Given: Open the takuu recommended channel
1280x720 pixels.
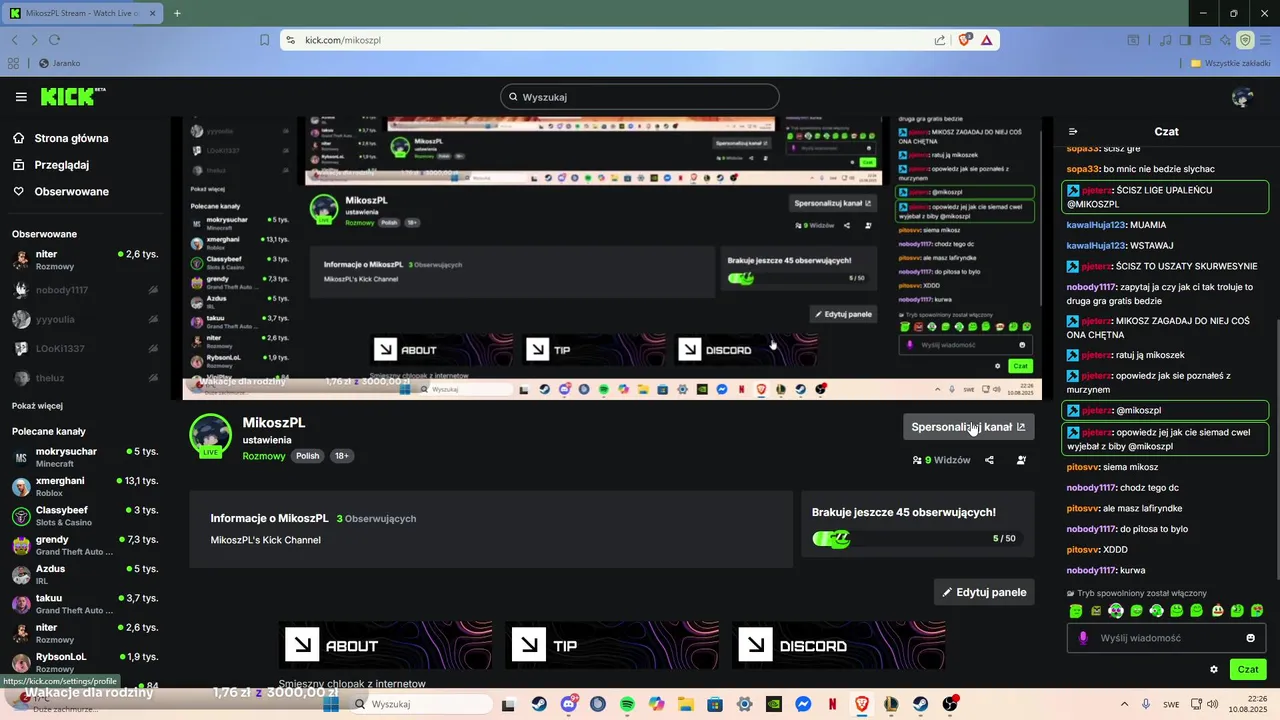Looking at the screenshot, I should [84, 604].
